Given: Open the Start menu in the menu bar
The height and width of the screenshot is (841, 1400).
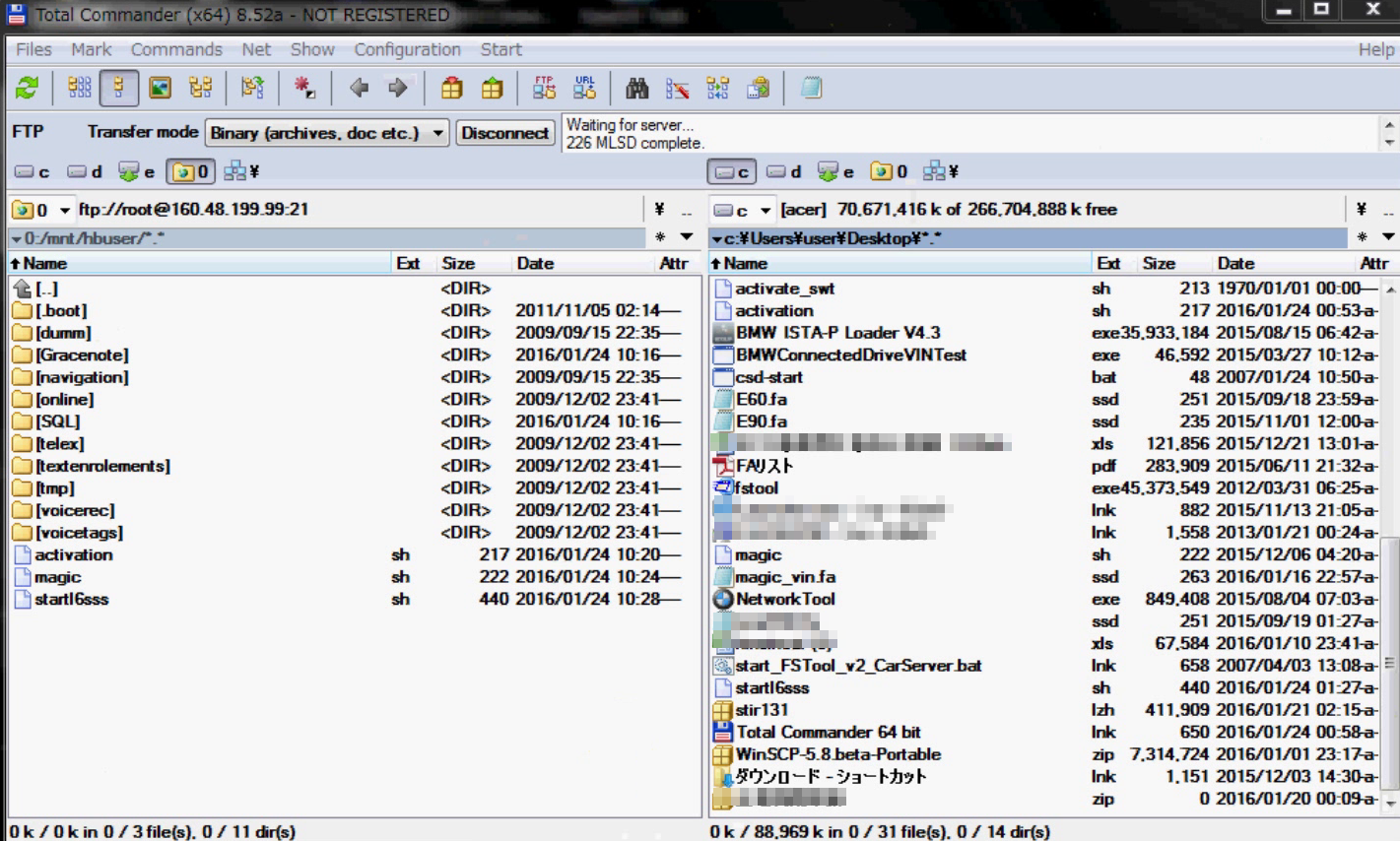Looking at the screenshot, I should [x=500, y=49].
